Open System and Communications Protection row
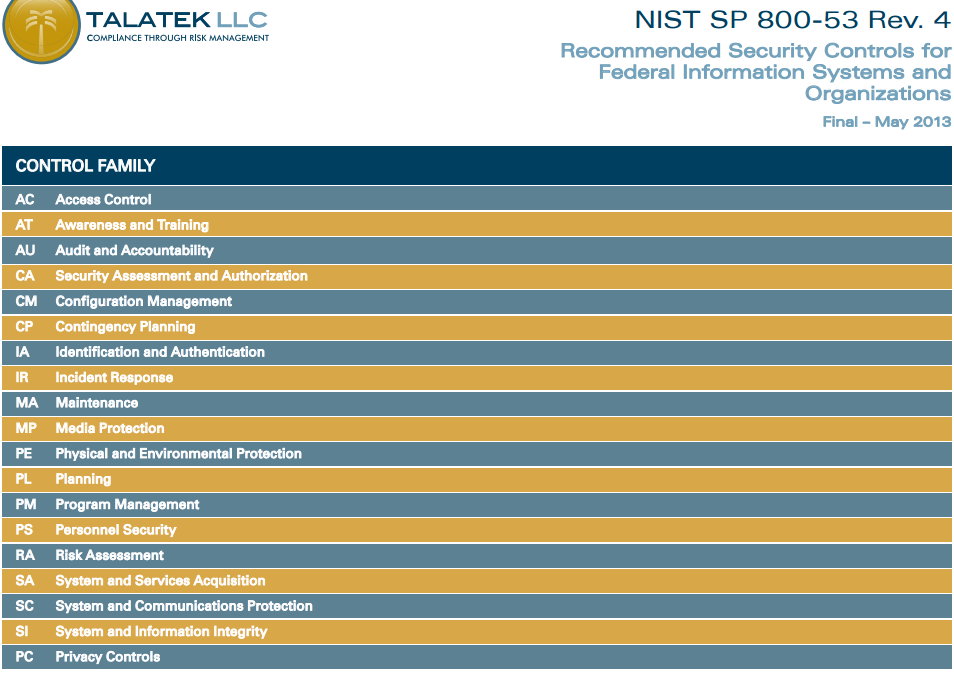 [184, 606]
